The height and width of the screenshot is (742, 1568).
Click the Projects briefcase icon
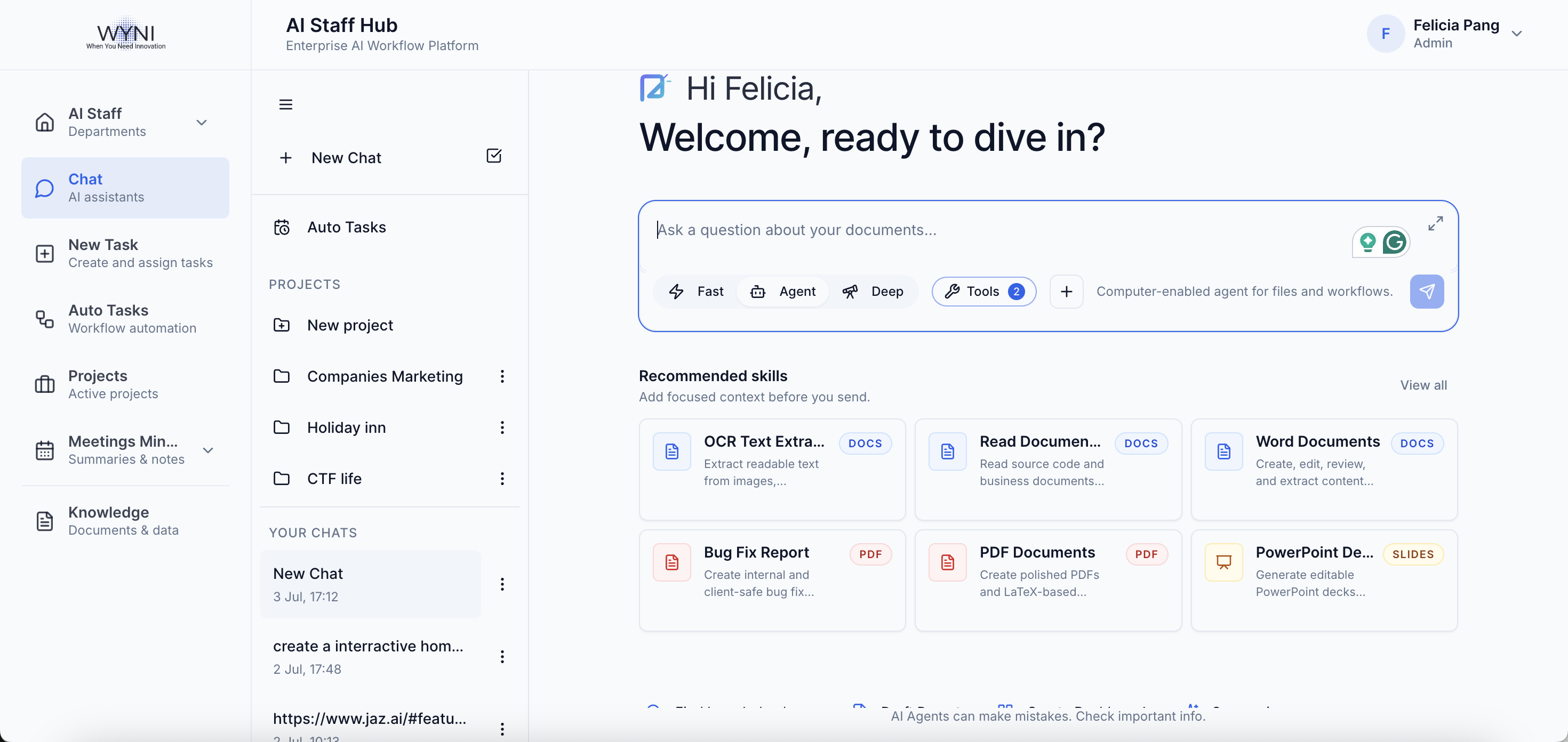44,384
